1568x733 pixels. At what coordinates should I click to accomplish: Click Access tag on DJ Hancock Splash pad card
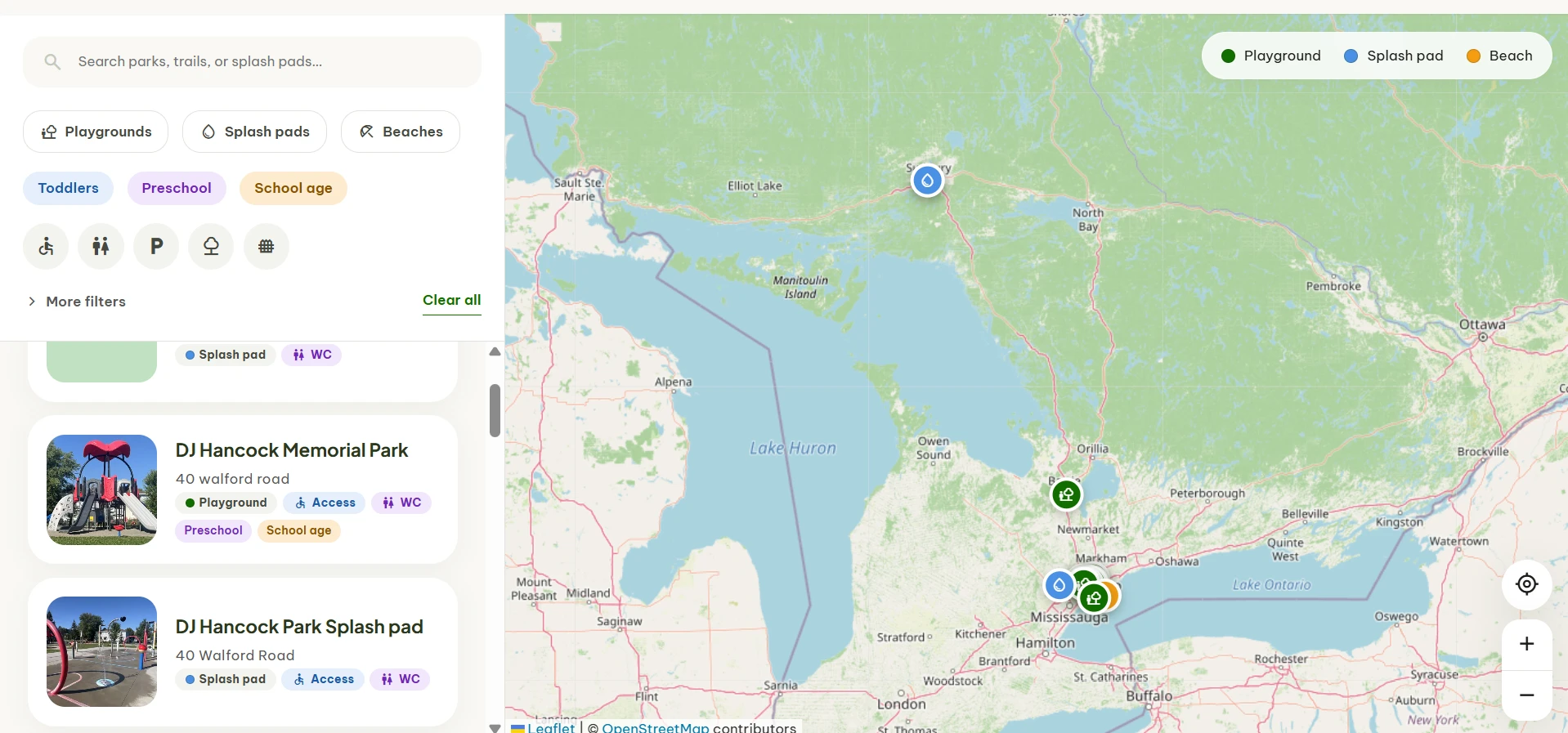tap(323, 679)
